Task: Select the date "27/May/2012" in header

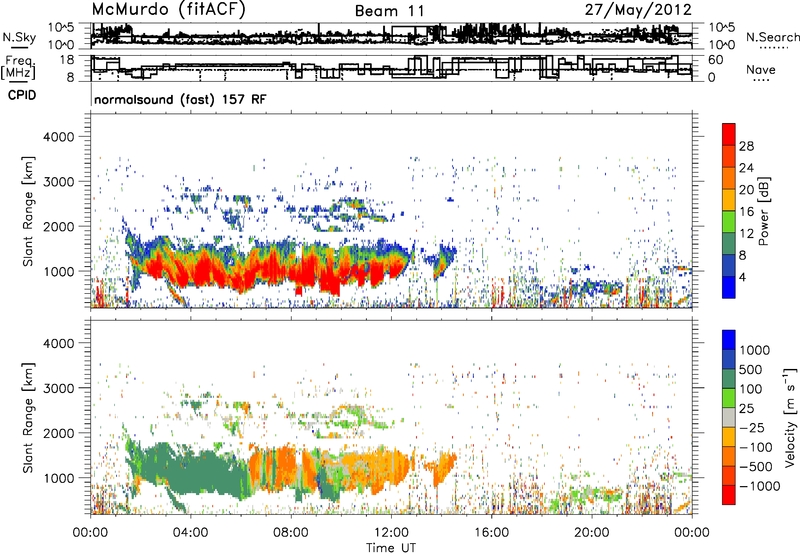Action: (x=638, y=10)
